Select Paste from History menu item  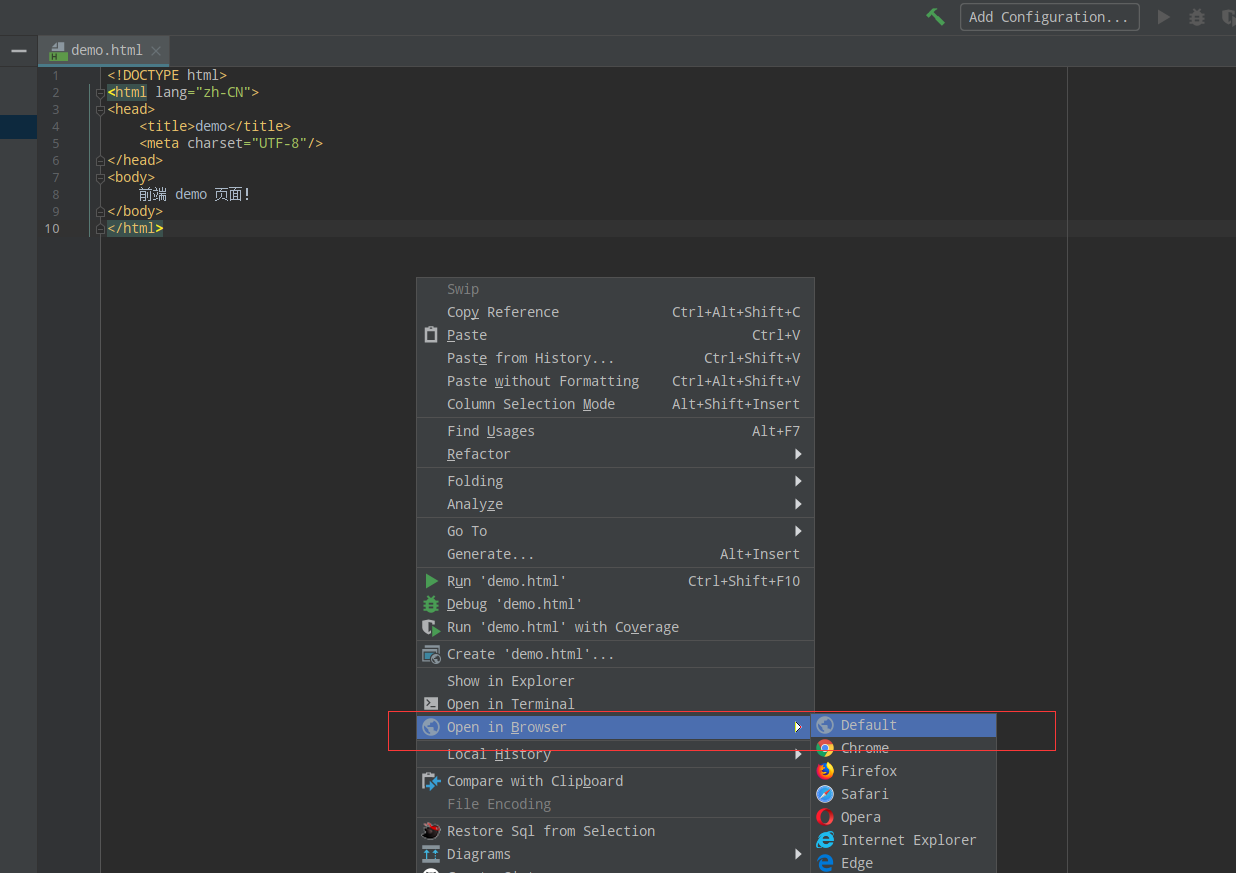(615, 358)
